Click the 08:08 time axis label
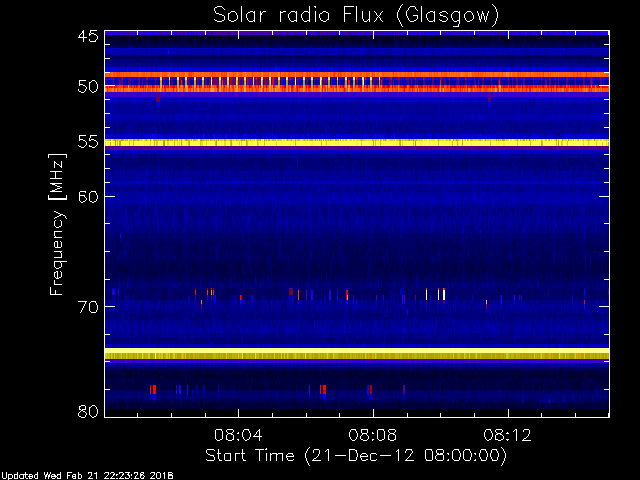The image size is (640, 480). click(373, 435)
